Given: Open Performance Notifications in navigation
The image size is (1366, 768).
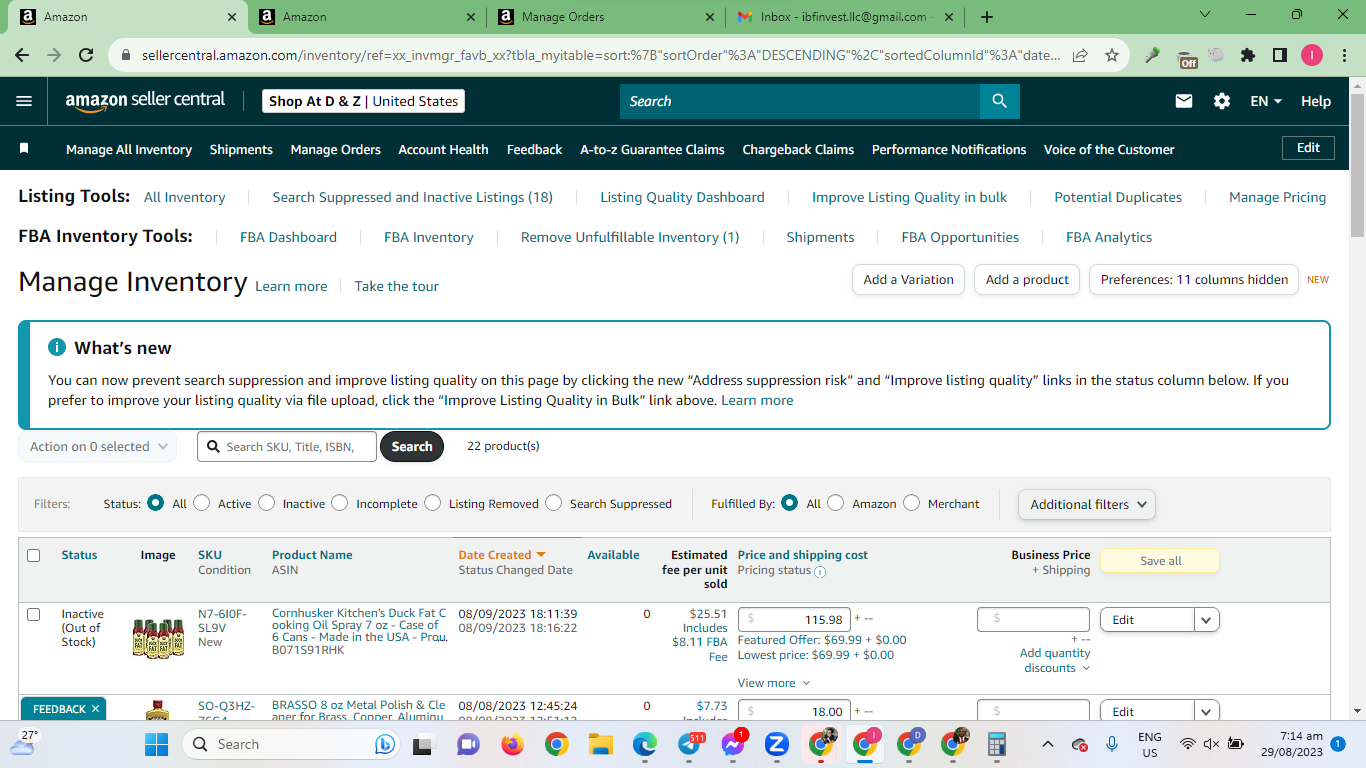Looking at the screenshot, I should pyautogui.click(x=949, y=149).
